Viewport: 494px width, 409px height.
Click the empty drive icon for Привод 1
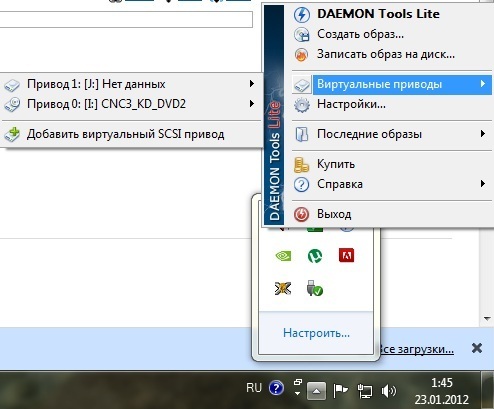12,85
